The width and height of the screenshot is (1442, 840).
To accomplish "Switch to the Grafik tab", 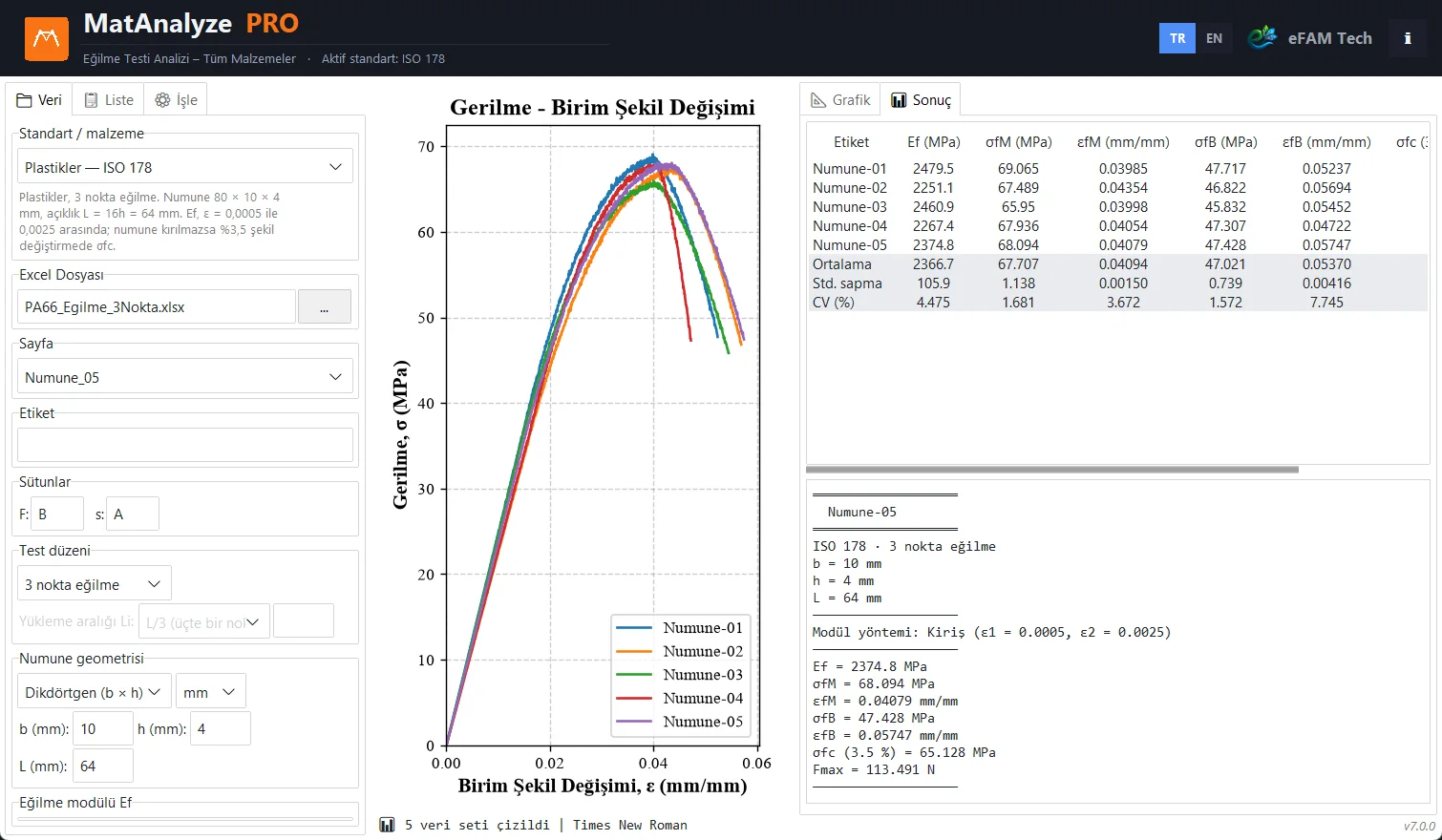I will click(x=840, y=100).
